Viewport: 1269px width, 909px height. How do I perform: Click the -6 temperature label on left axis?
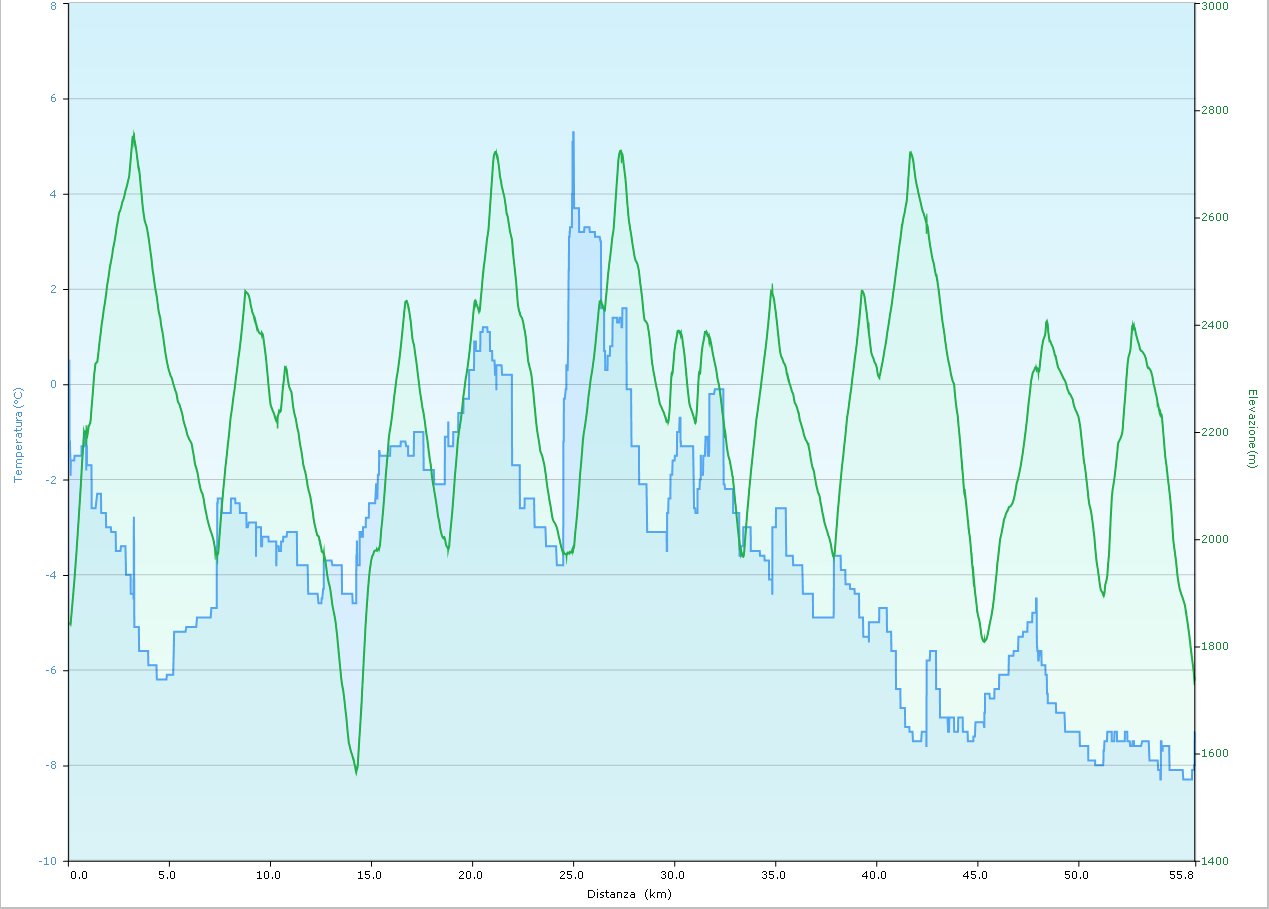point(51,670)
